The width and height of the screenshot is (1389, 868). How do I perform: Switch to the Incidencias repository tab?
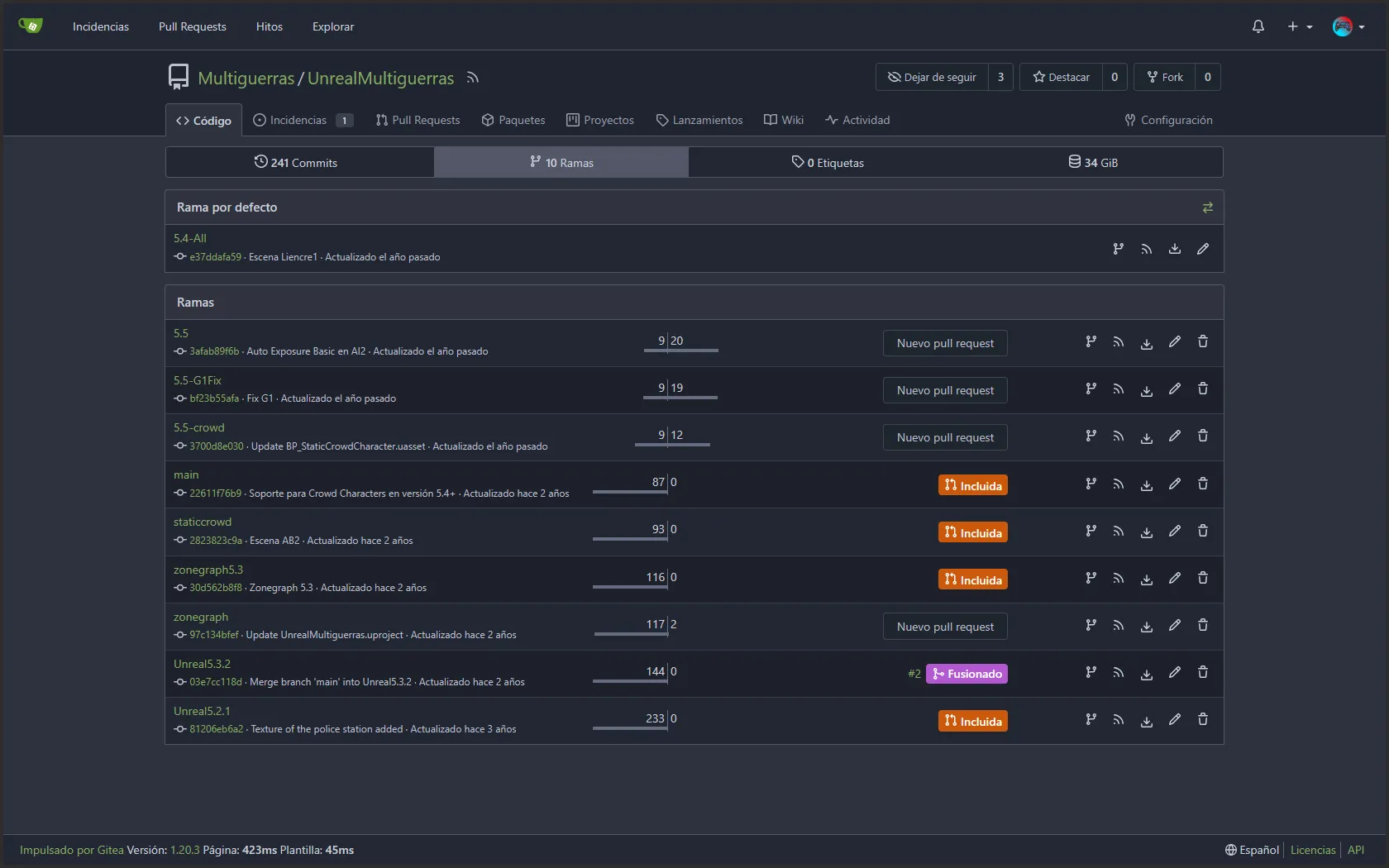[x=303, y=120]
